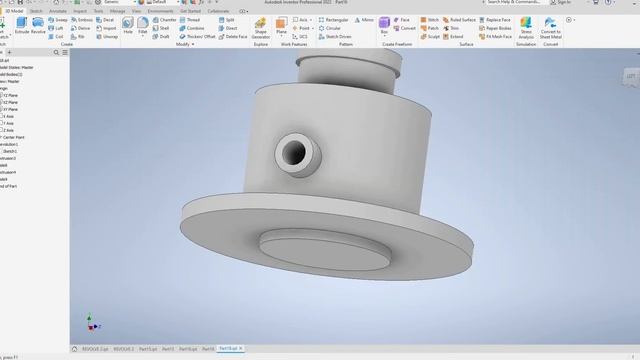The height and width of the screenshot is (360, 640).
Task: Click the Chamfer tool
Action: click(x=164, y=20)
